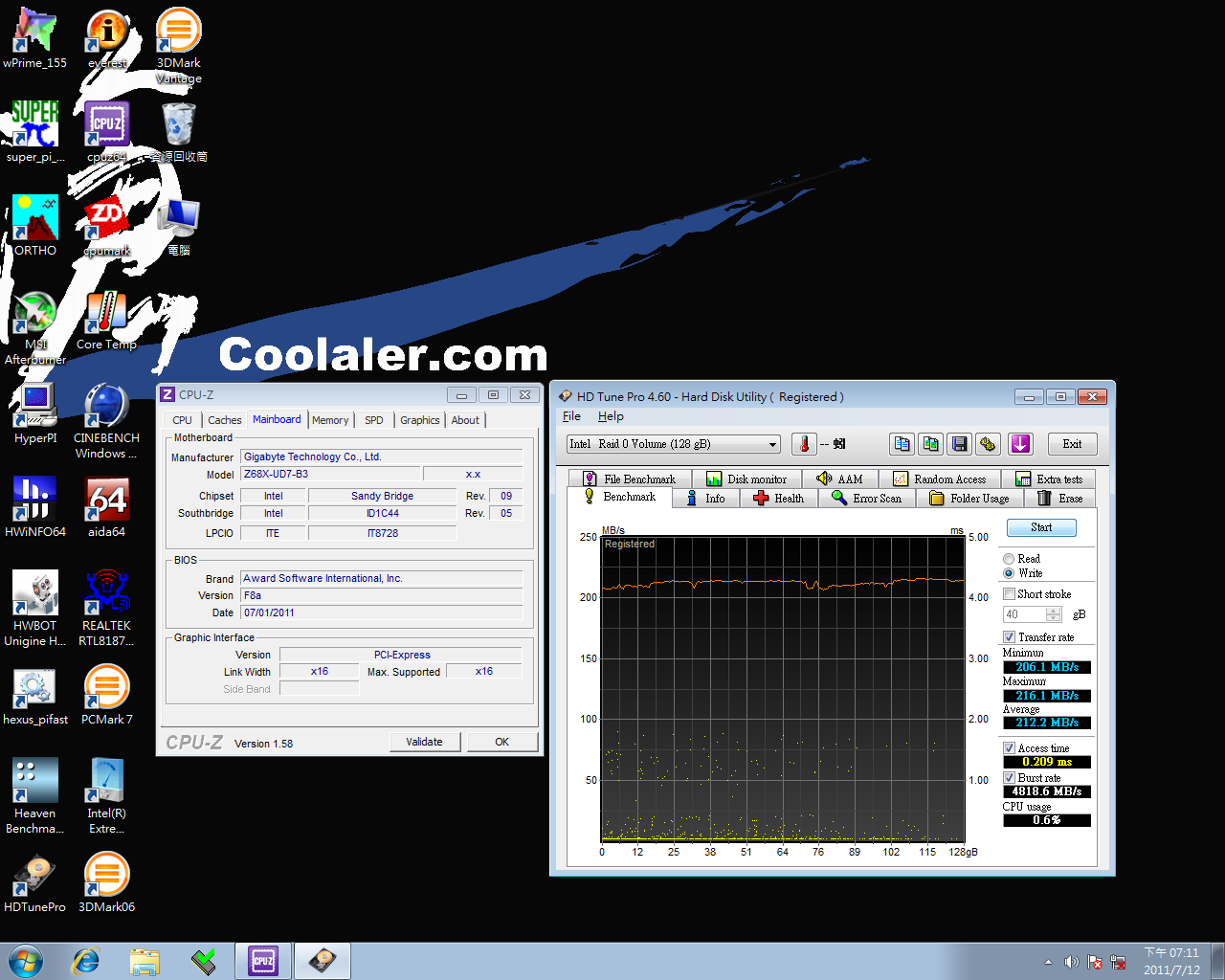1225x980 pixels.
Task: Switch to the Info tab in HD Tune
Action: click(x=705, y=499)
